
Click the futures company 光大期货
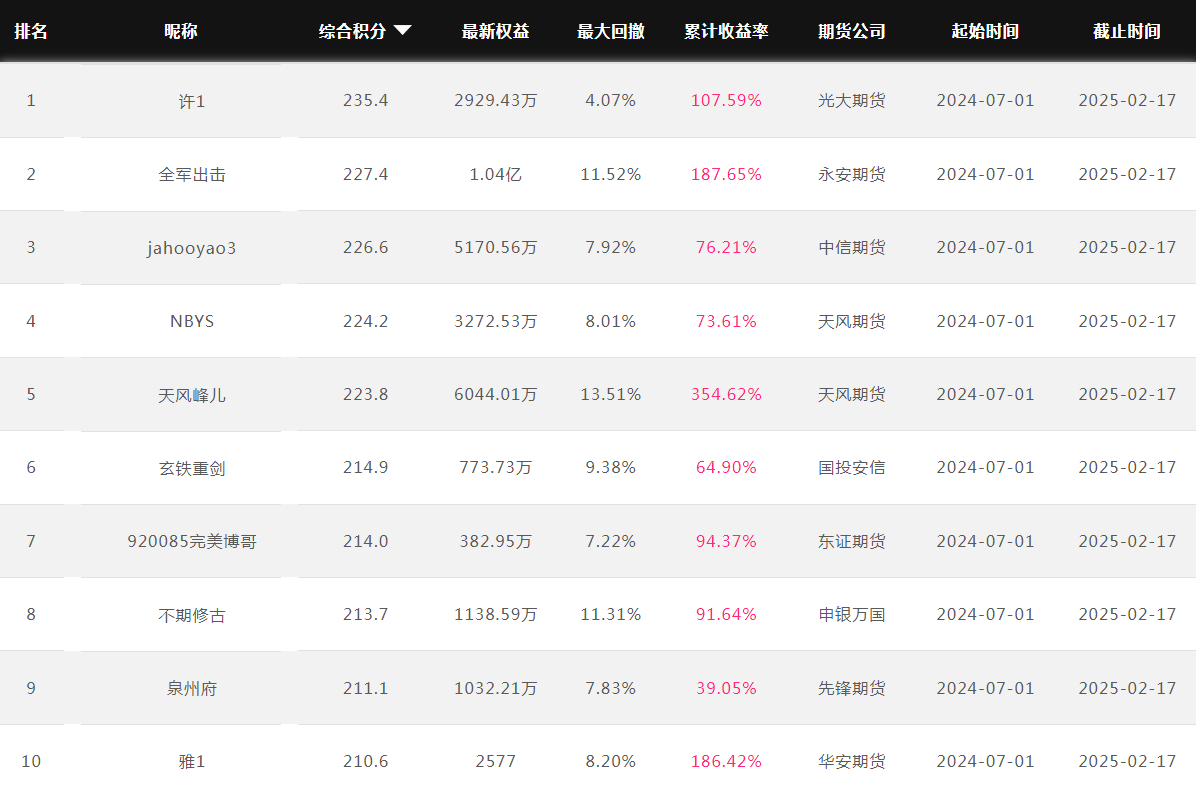(852, 101)
